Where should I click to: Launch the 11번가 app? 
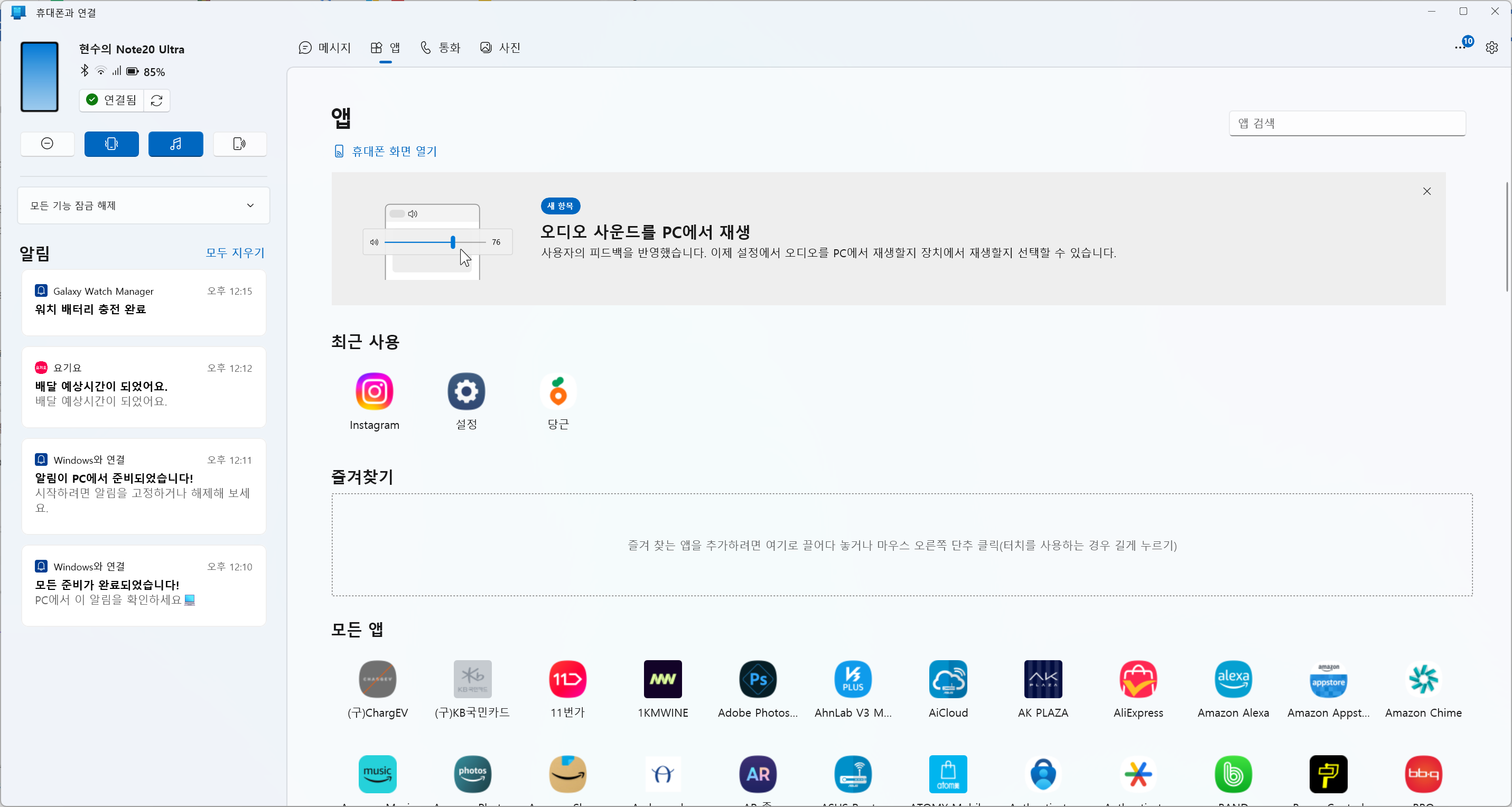tap(567, 679)
